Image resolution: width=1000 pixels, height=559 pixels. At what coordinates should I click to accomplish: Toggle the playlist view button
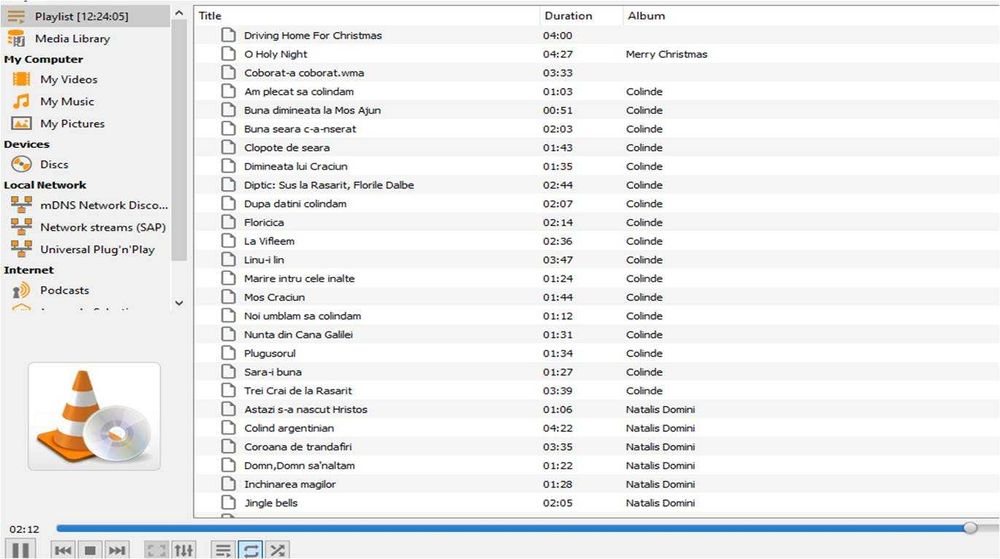tap(223, 550)
